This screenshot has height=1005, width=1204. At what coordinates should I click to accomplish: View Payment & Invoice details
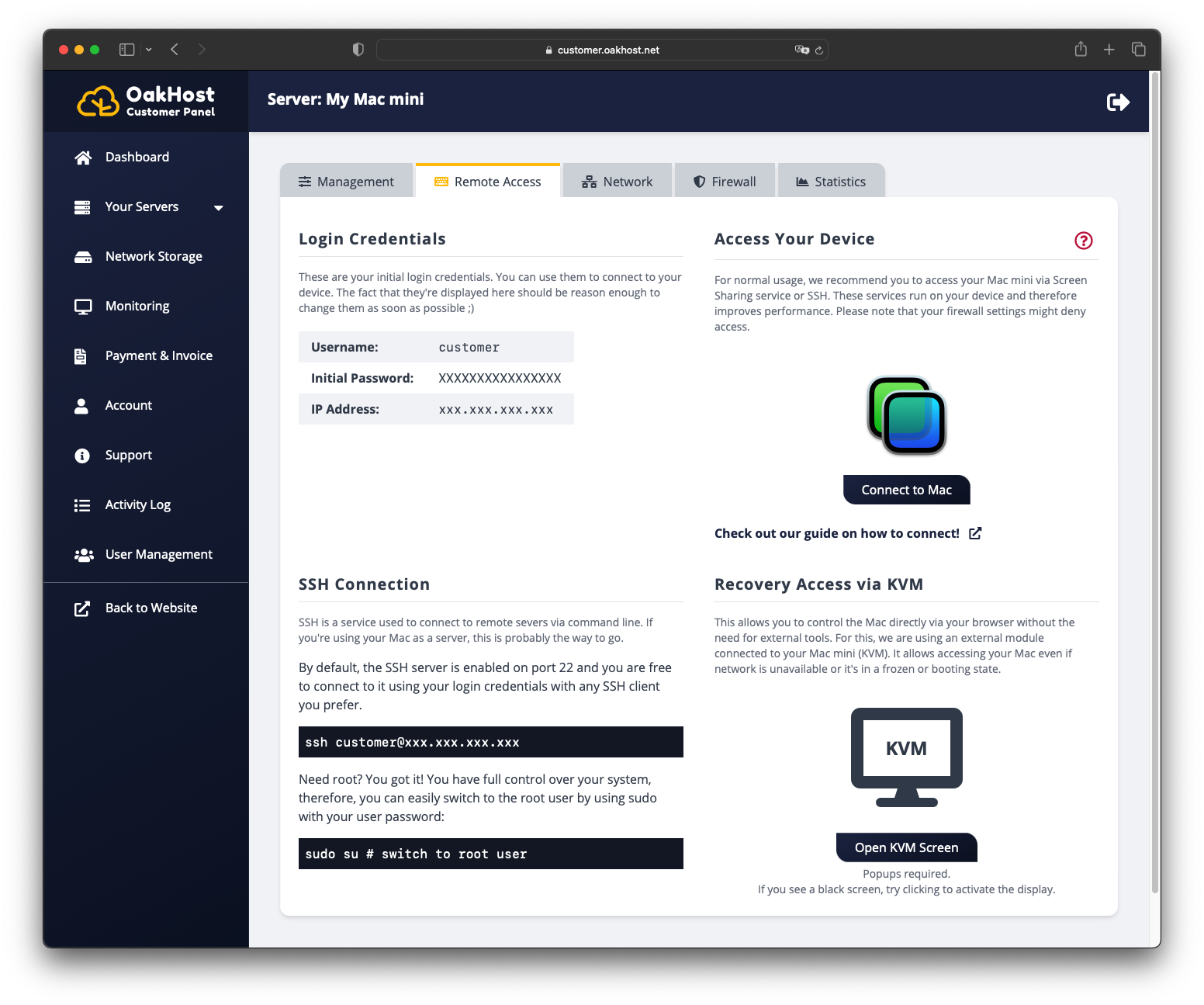pos(158,355)
